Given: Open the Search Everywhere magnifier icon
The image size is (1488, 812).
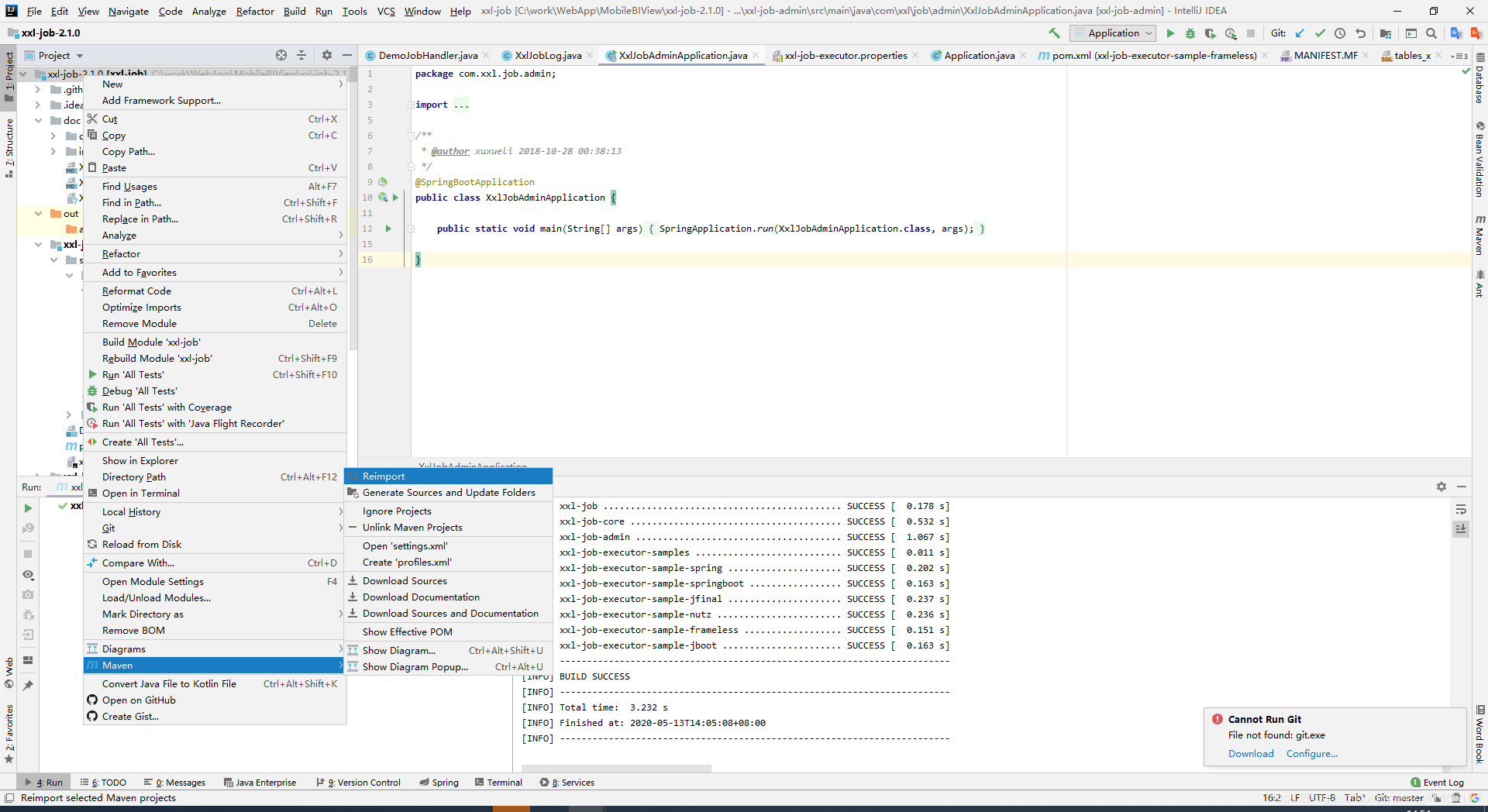Looking at the screenshot, I should pos(1431,33).
